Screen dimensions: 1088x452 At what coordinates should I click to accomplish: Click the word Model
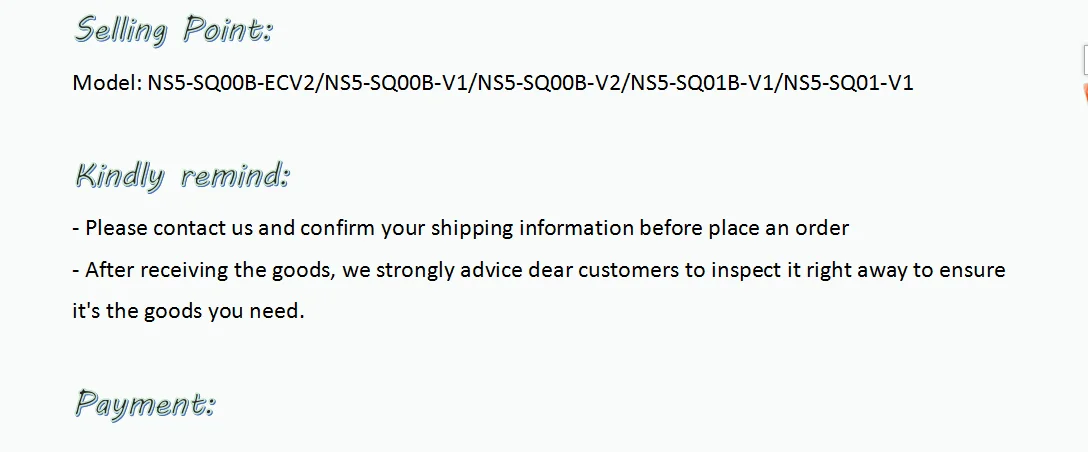(x=107, y=83)
